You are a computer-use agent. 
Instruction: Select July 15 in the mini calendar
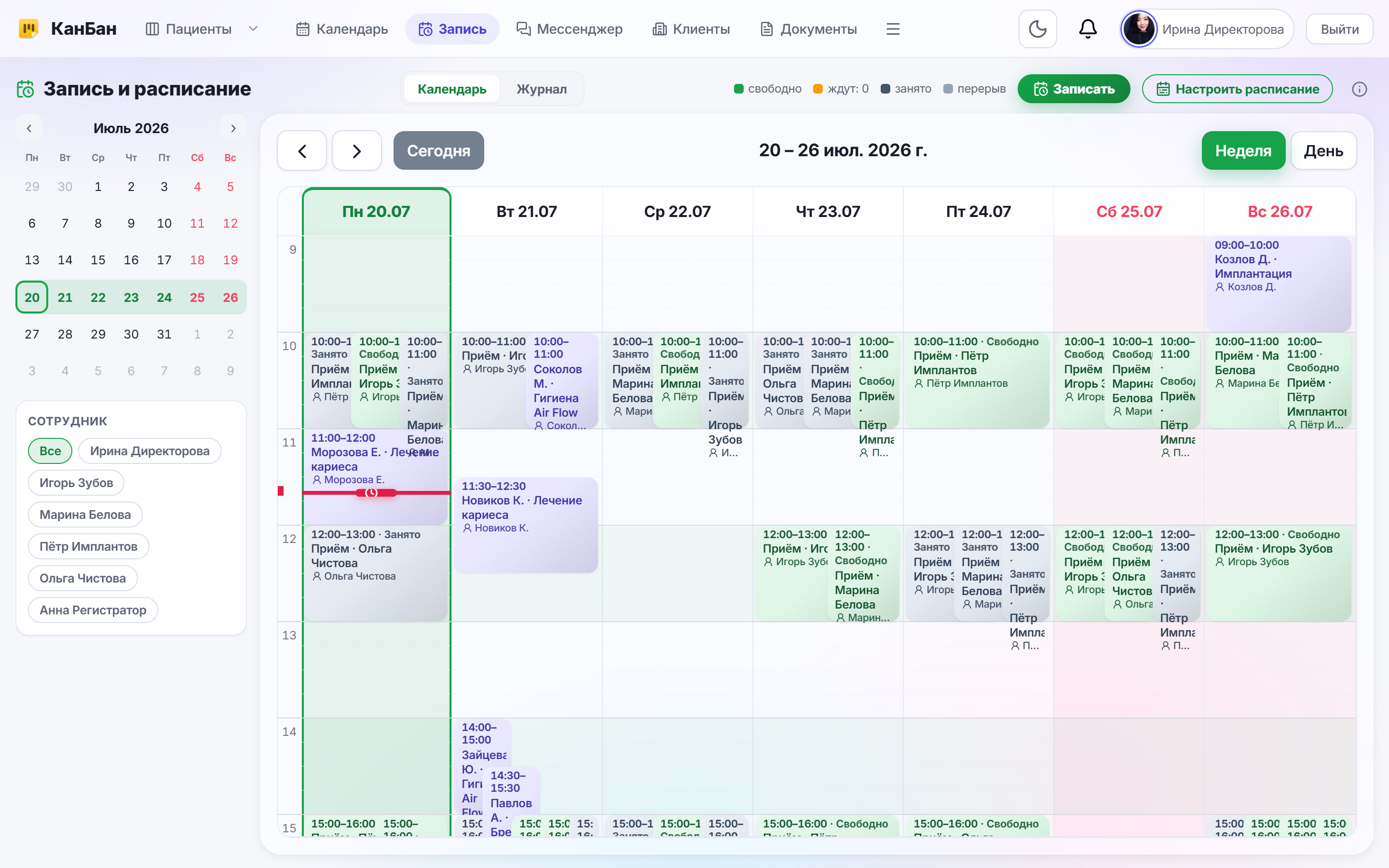[98, 260]
